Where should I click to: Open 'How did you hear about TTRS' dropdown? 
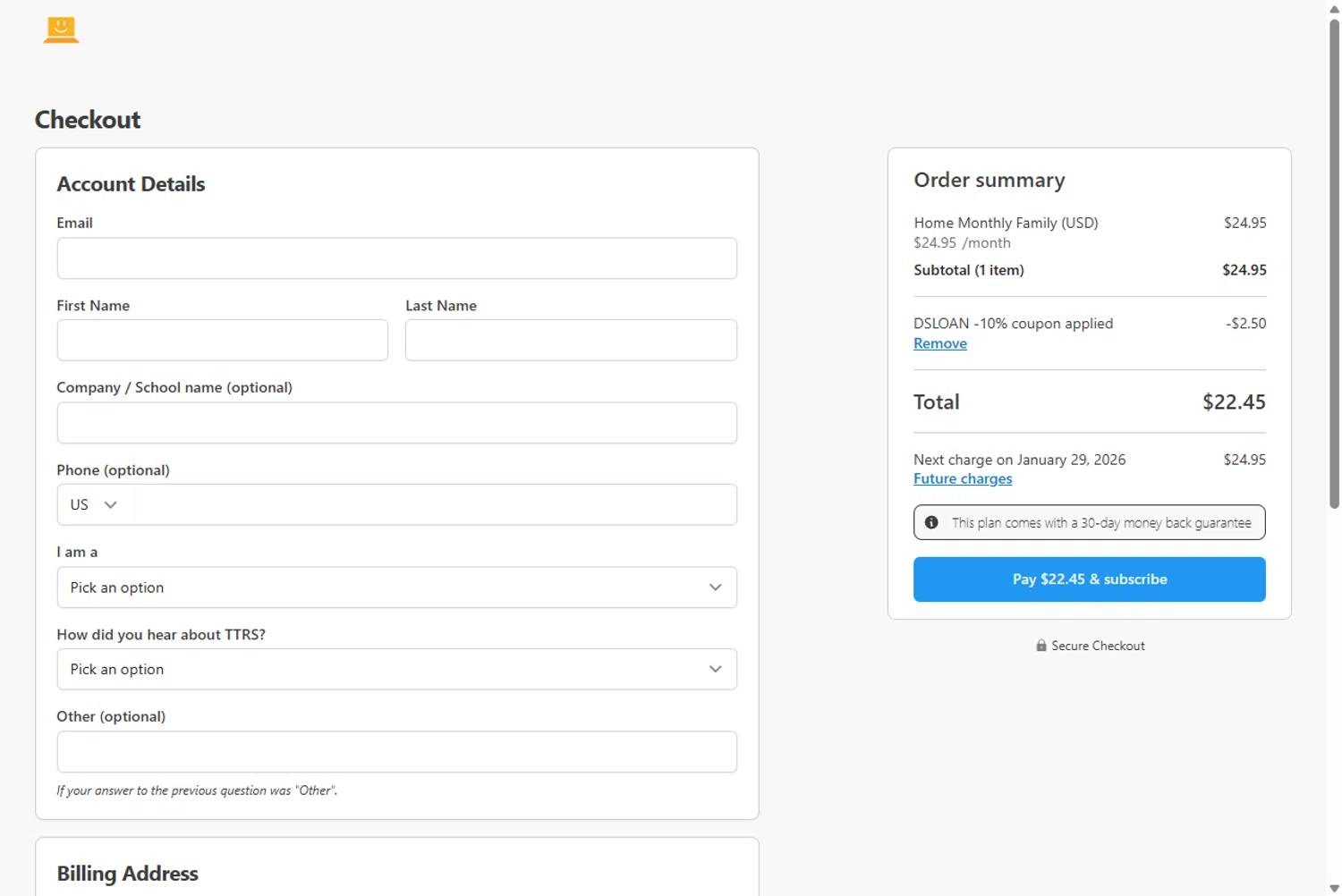tap(396, 669)
